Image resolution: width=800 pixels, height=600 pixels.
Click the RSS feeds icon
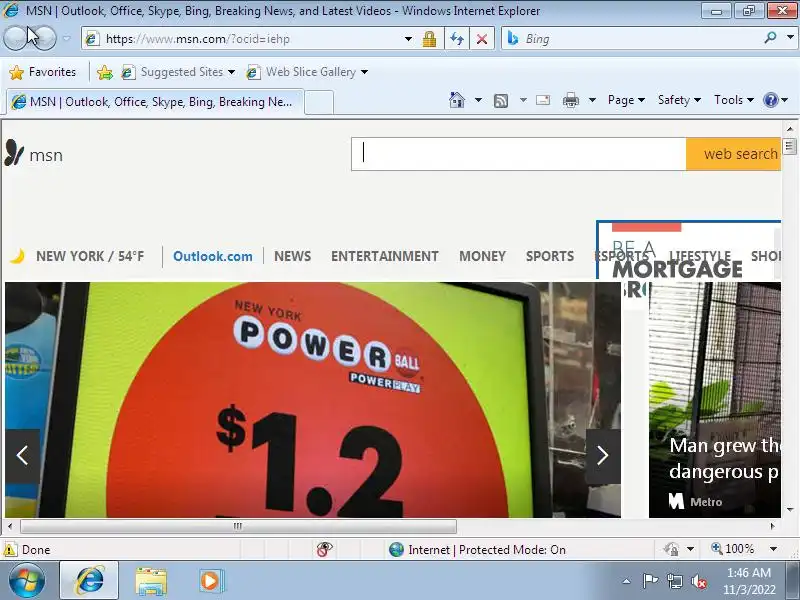click(501, 101)
